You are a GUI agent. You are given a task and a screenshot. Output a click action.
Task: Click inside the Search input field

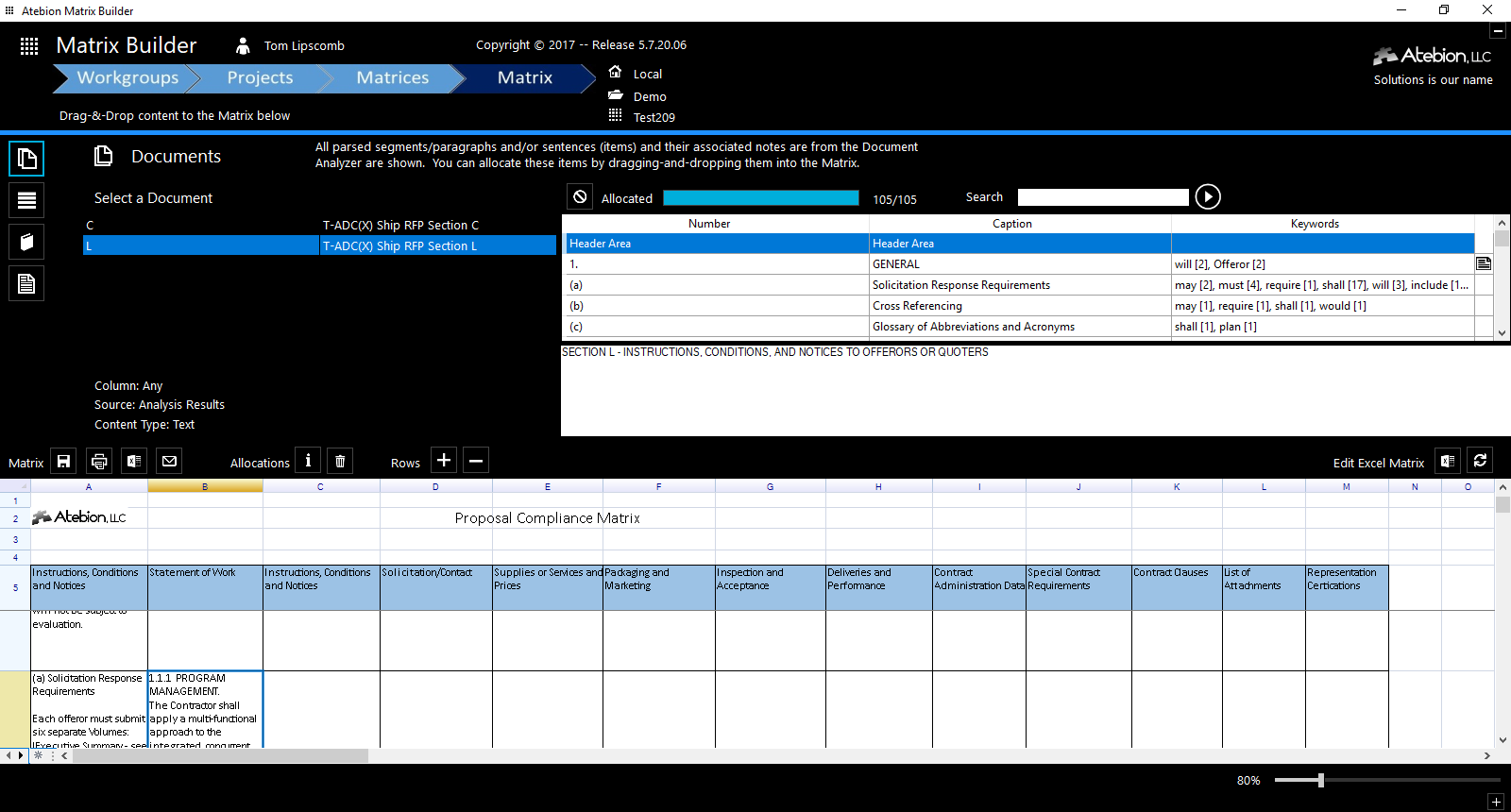pos(1103,197)
